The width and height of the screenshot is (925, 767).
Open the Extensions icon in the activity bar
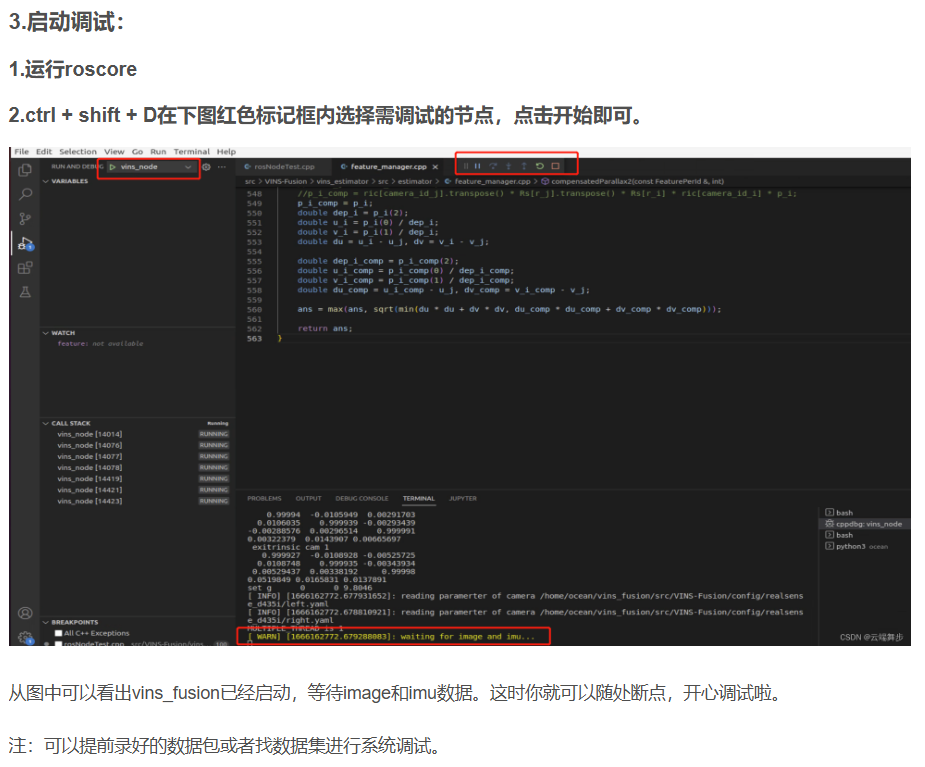coord(24,266)
